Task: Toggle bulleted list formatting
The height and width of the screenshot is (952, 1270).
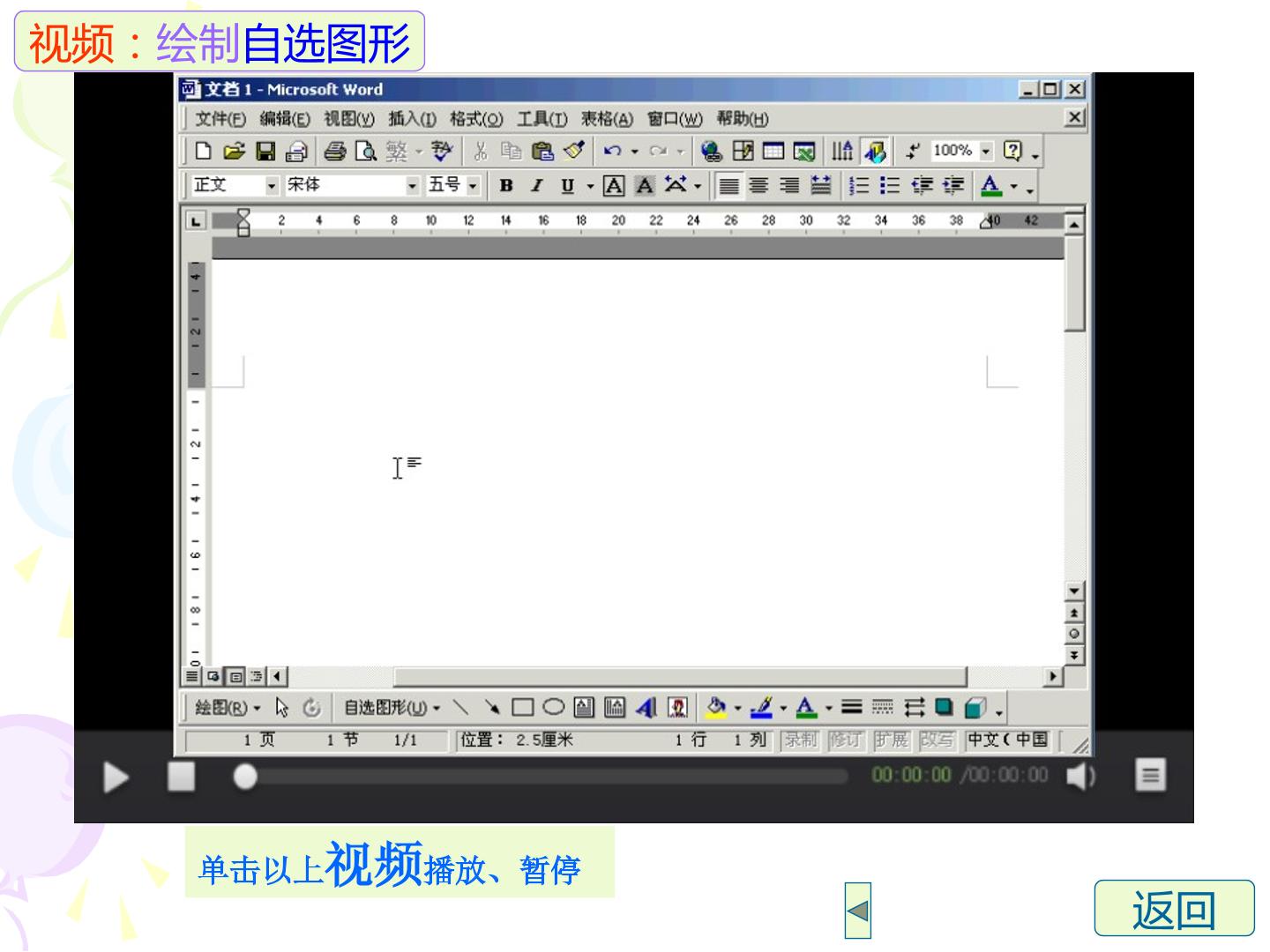Action: (890, 186)
